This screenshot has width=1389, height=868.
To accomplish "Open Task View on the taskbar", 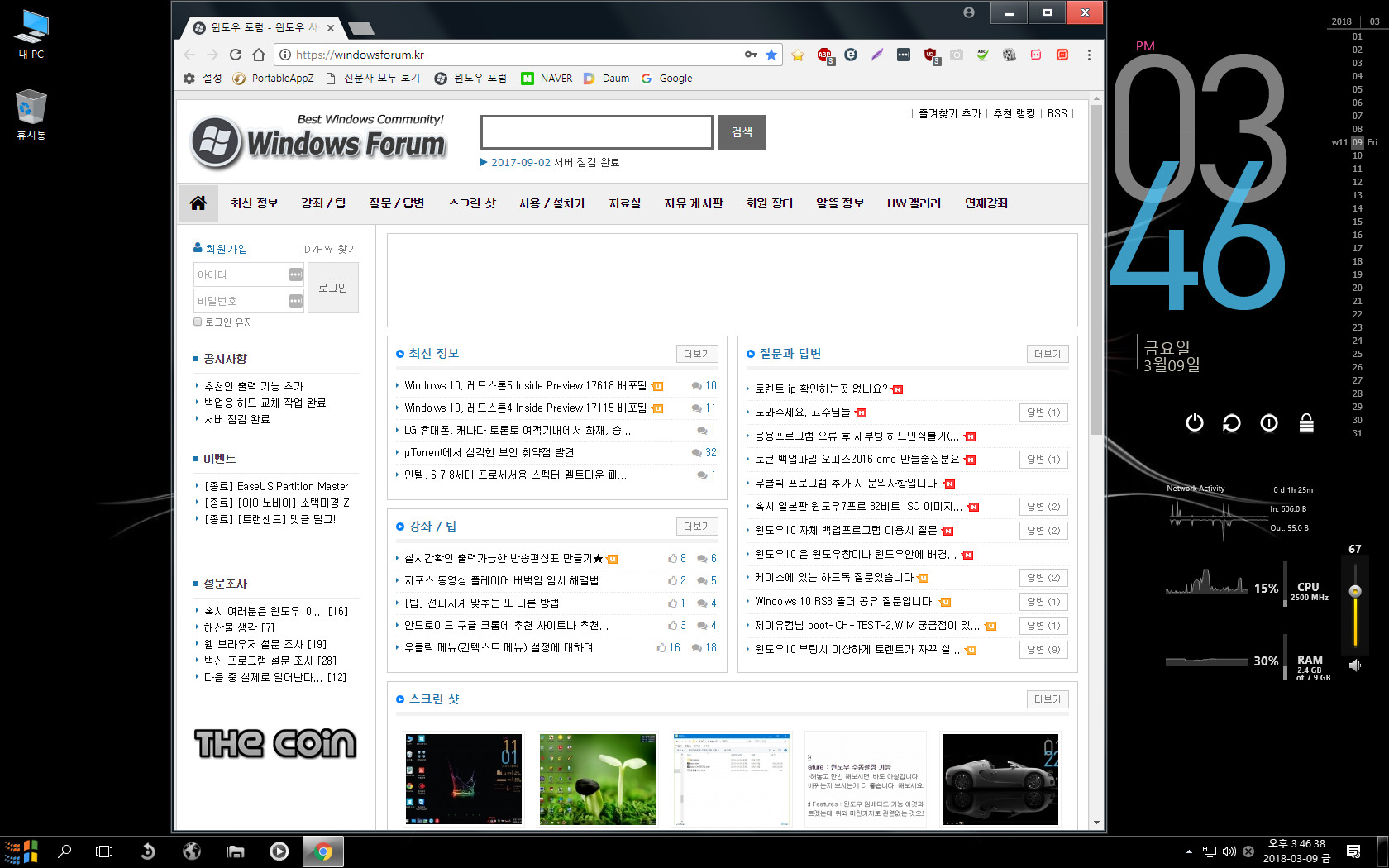I will (104, 851).
